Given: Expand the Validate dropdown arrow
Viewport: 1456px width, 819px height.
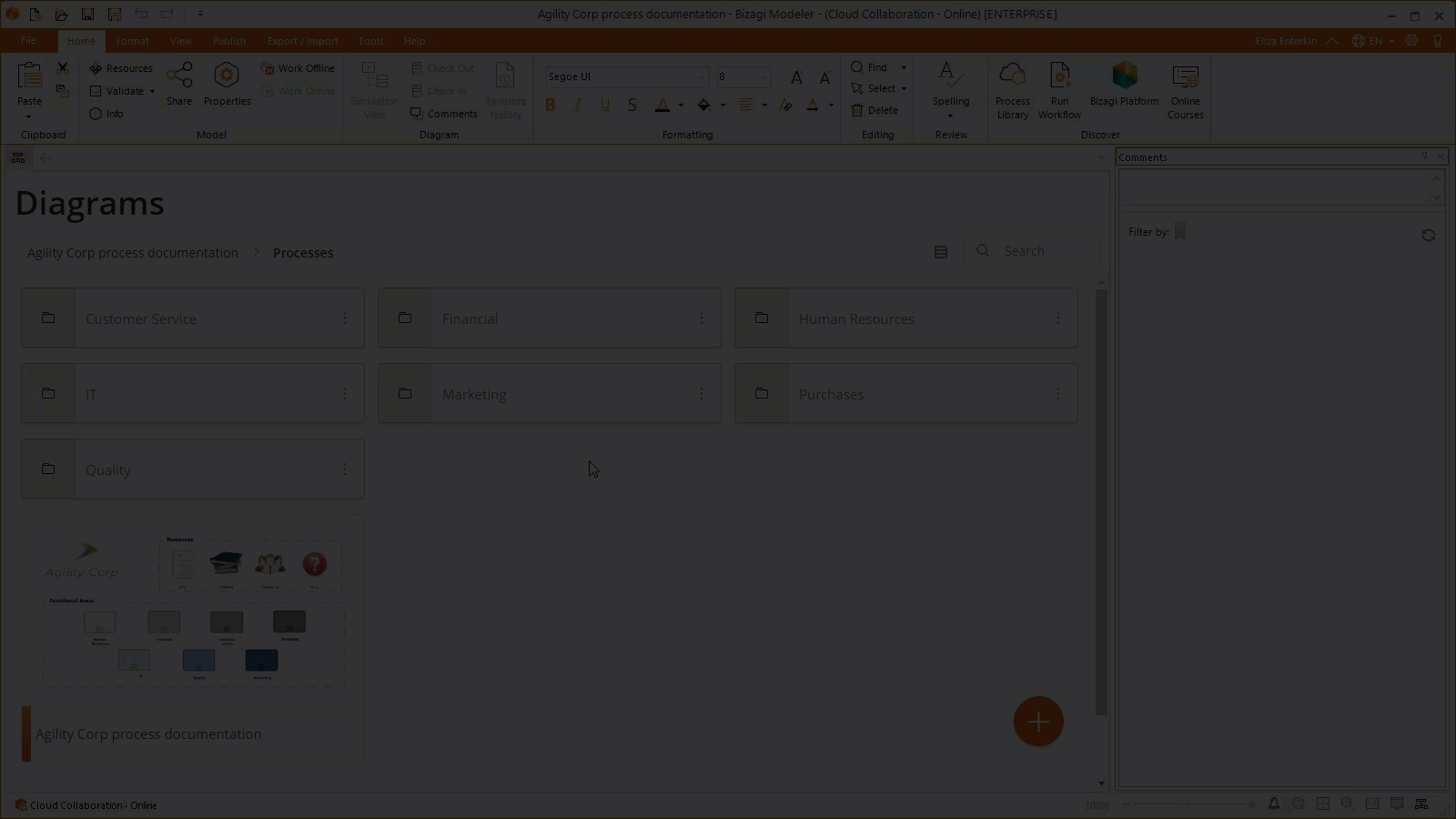Looking at the screenshot, I should [x=152, y=91].
